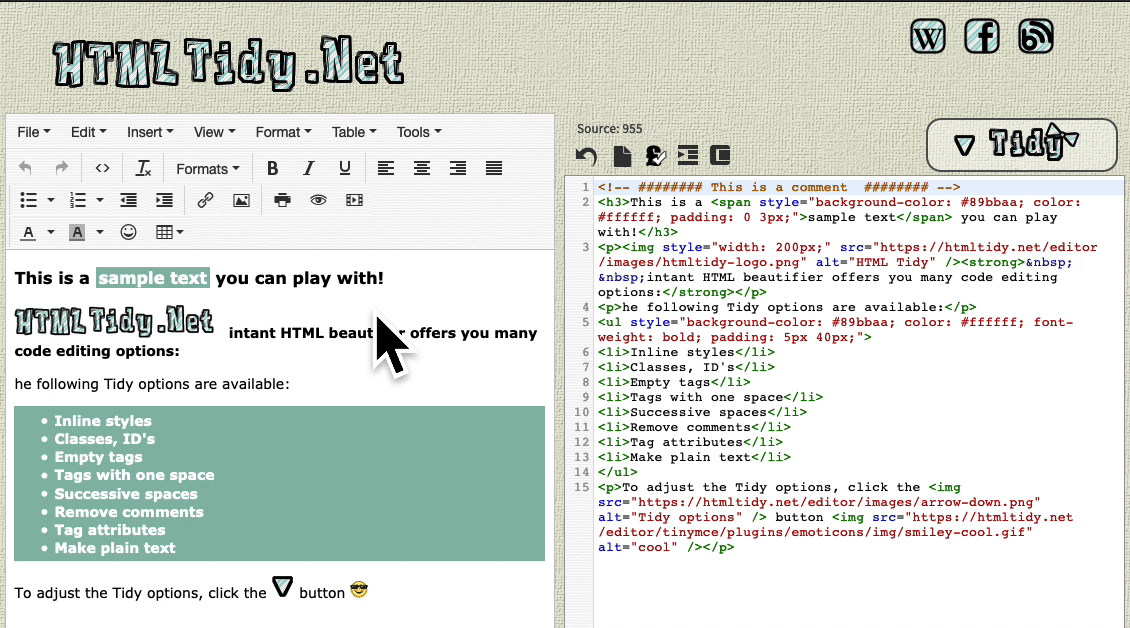Viewport: 1130px width, 628px height.
Task: Toggle bold formatting
Action: tap(272, 169)
